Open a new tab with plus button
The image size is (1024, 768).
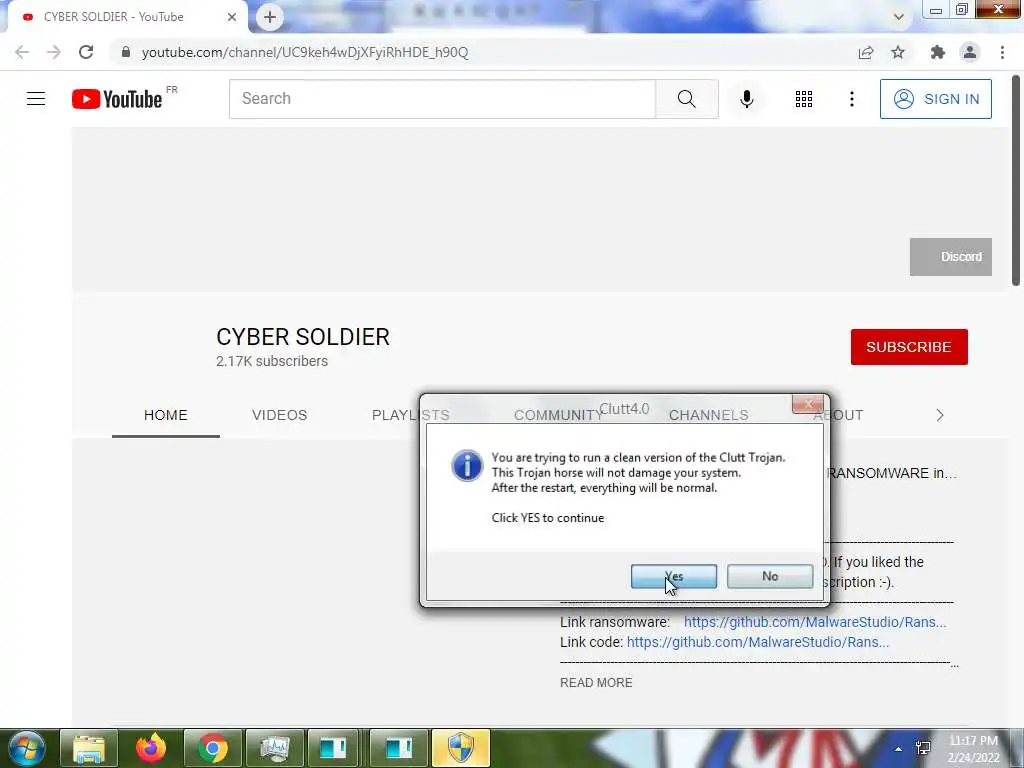[x=270, y=17]
